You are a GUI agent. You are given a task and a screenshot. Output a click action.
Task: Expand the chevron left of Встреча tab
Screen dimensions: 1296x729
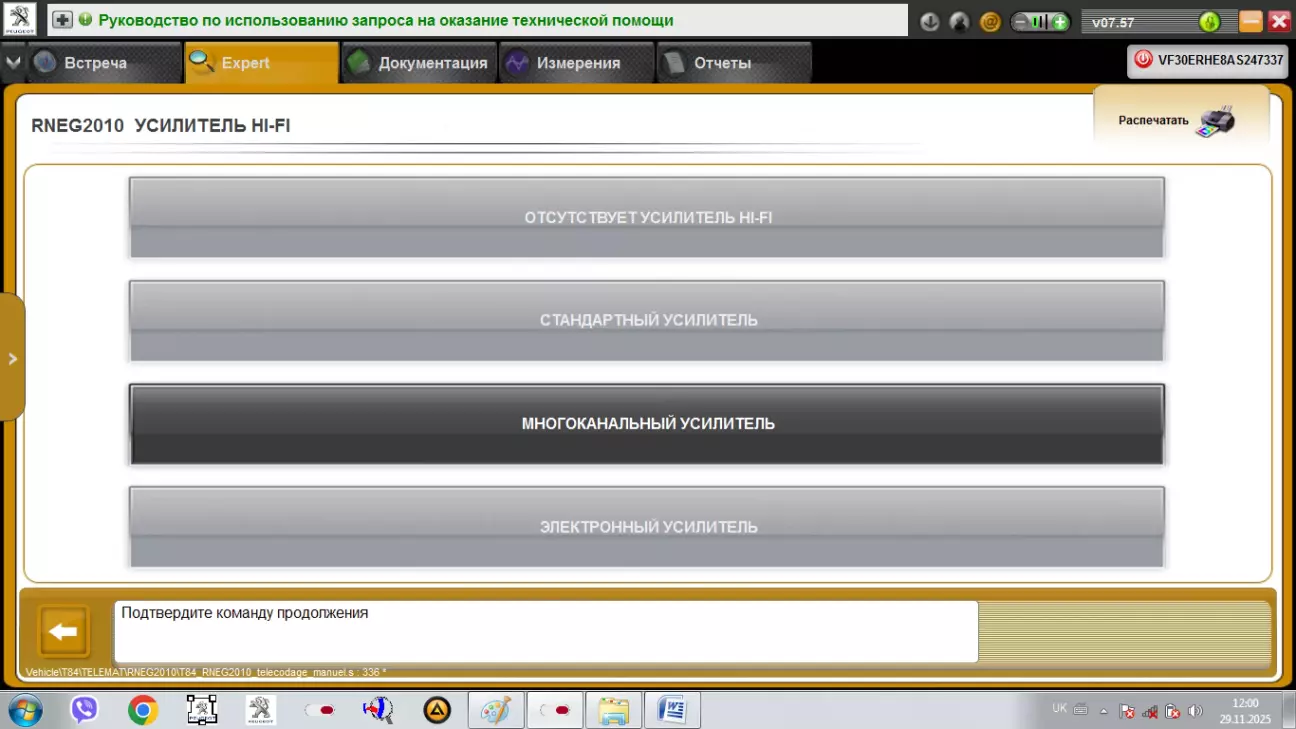tap(12, 62)
